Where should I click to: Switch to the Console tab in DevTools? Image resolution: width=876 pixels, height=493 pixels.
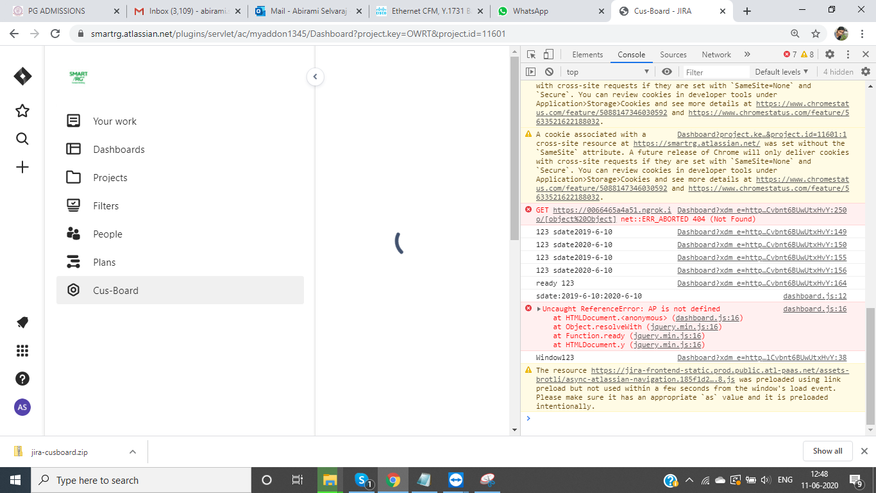pyautogui.click(x=631, y=55)
